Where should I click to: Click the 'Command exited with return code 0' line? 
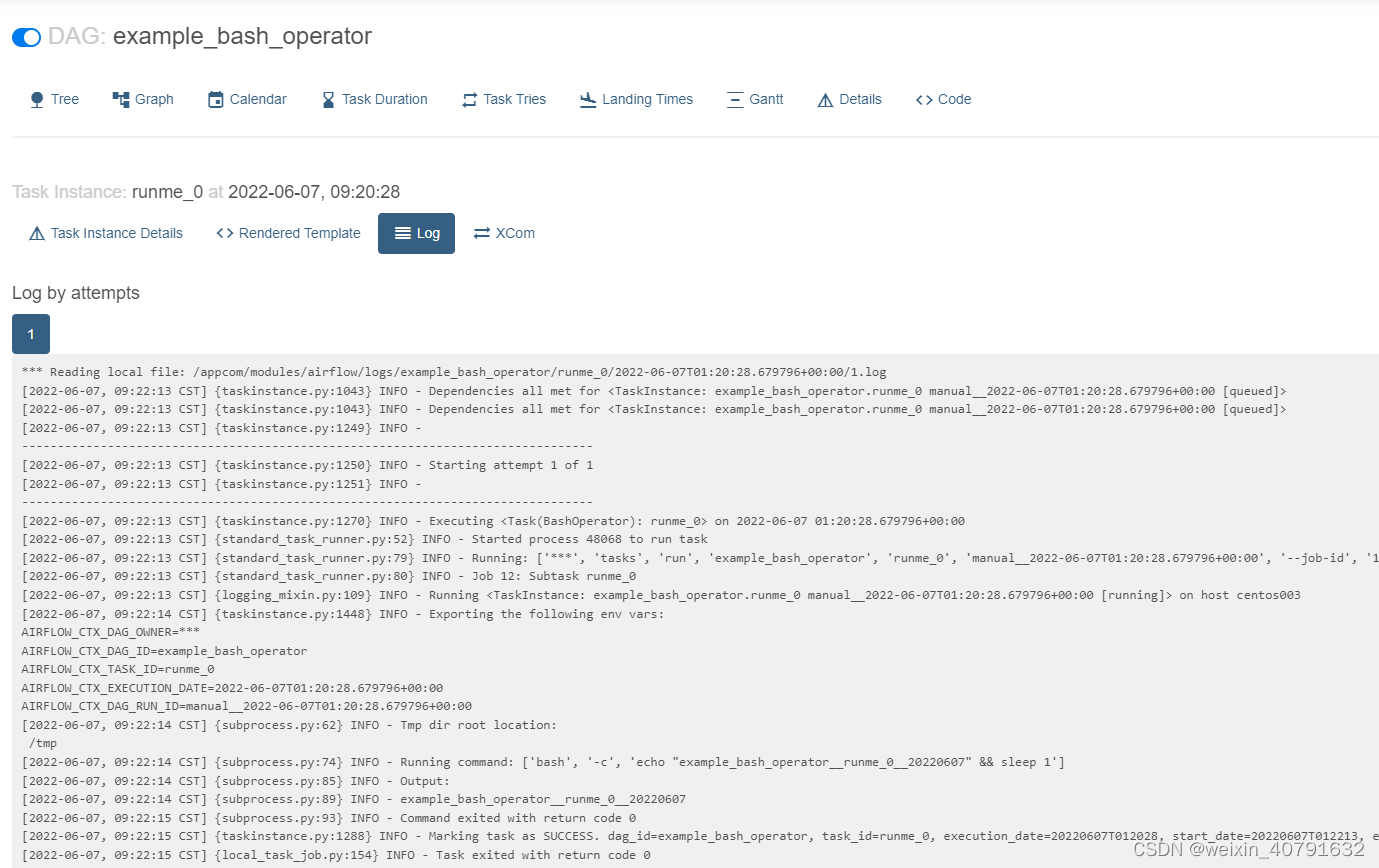(328, 818)
